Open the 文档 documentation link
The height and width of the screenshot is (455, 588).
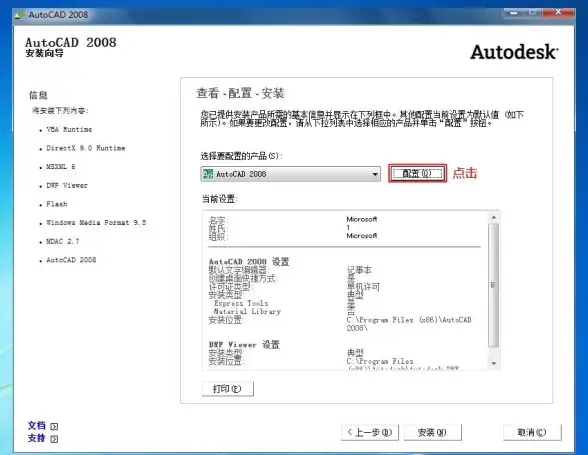pos(37,425)
